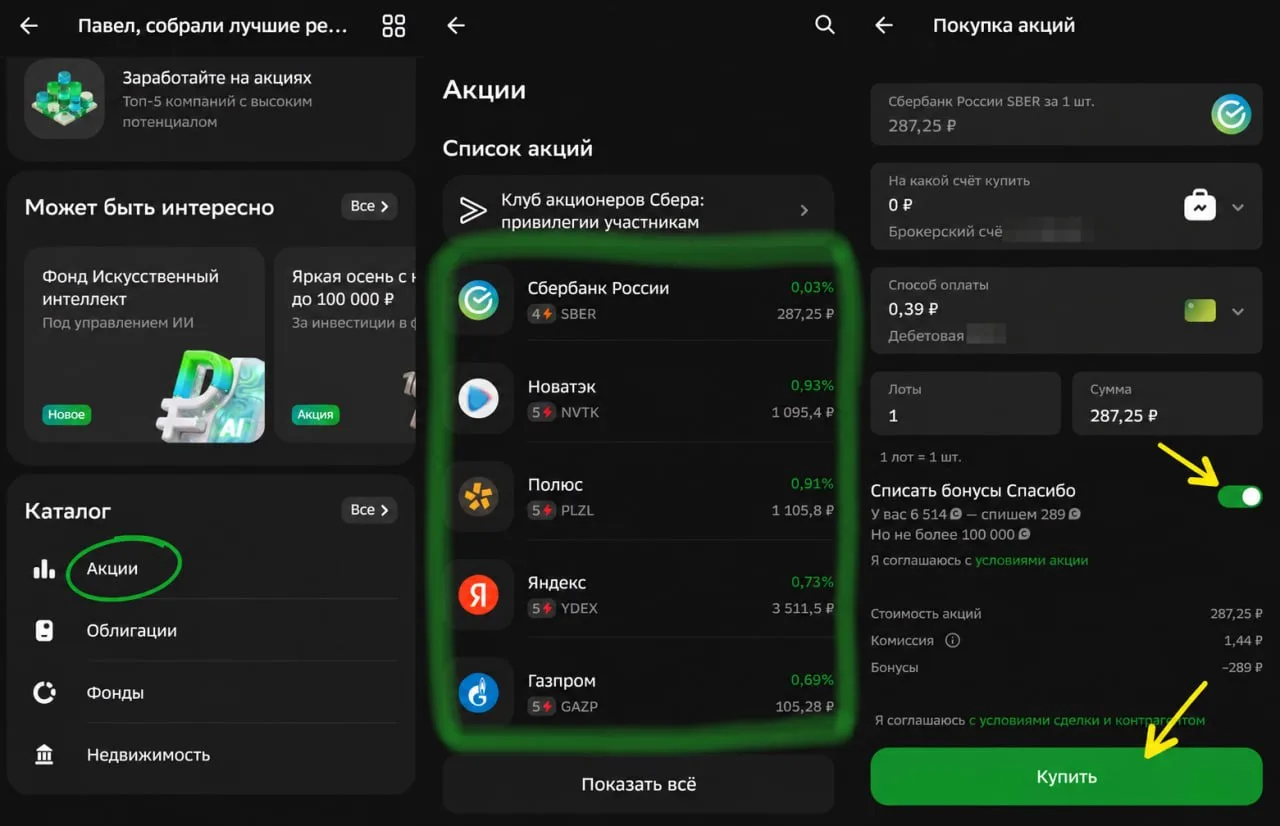Edit the Сумма amount field
The image size is (1280, 826).
[1167, 403]
